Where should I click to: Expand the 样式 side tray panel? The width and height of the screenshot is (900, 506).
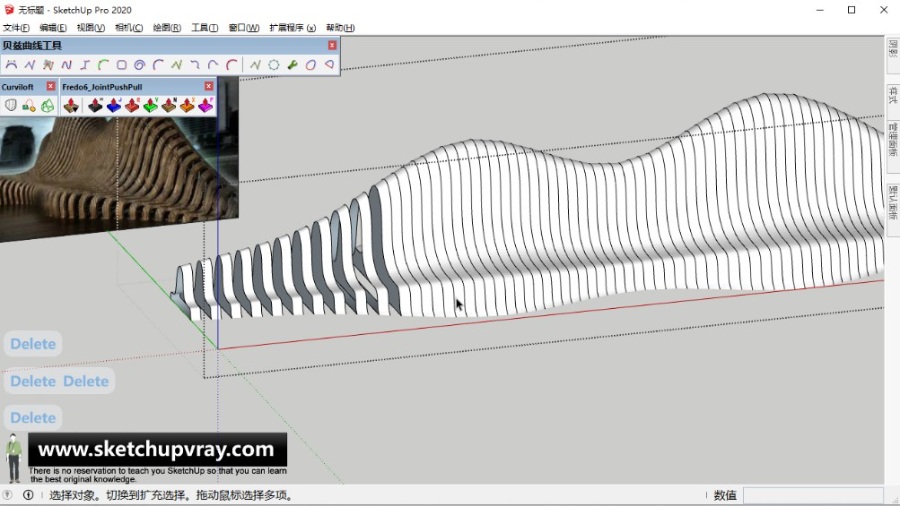(892, 94)
